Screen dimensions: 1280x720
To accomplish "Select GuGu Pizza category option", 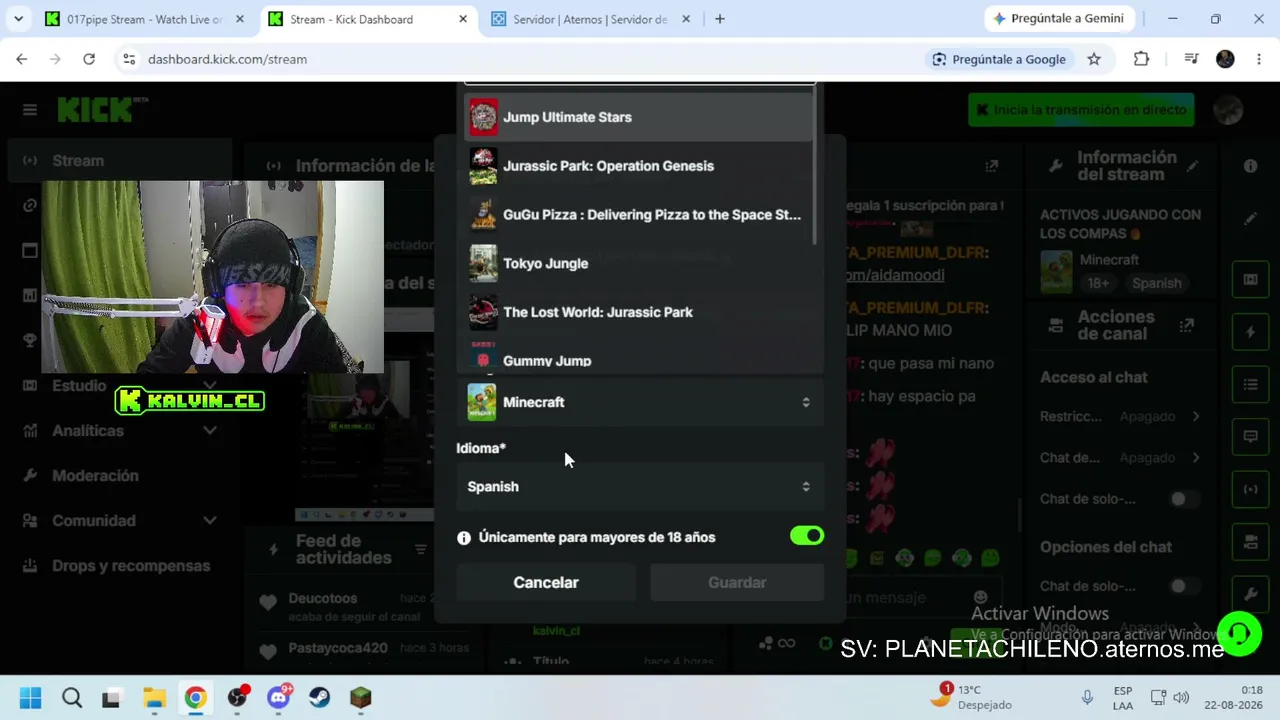I will [x=638, y=215].
